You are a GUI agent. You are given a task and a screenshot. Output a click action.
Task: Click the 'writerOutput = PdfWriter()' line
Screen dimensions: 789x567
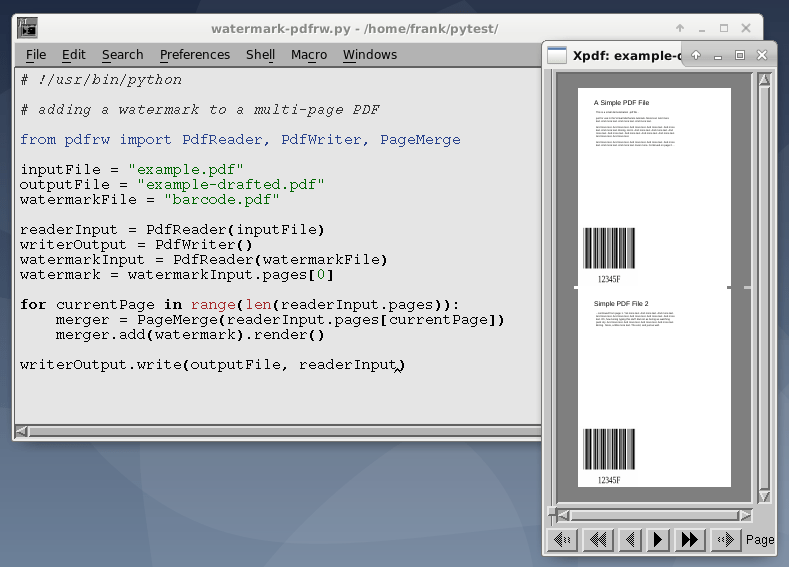(136, 245)
